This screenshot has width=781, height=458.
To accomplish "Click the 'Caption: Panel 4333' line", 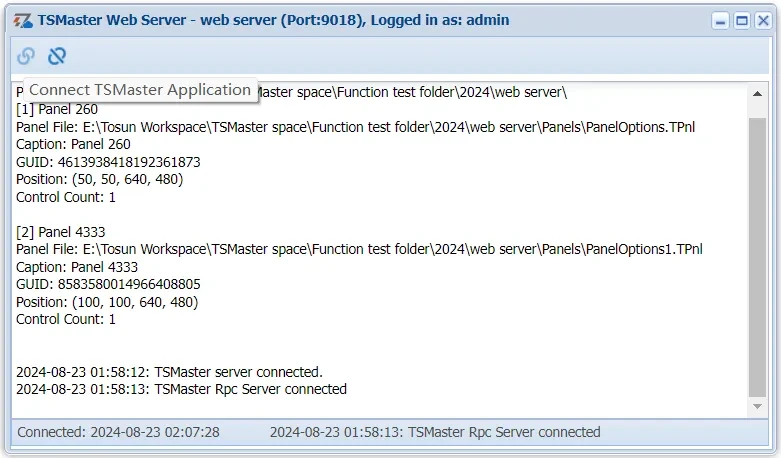I will point(77,267).
